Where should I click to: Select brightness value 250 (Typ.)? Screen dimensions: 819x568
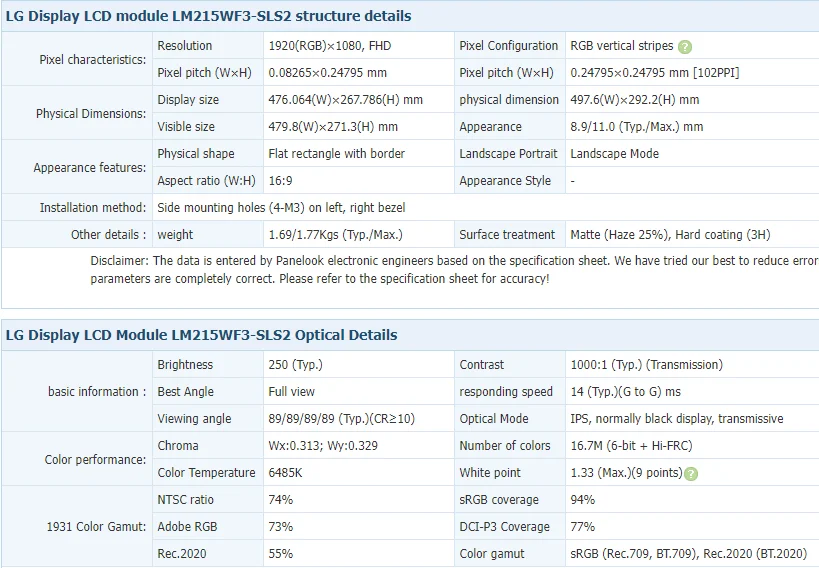[x=295, y=365]
